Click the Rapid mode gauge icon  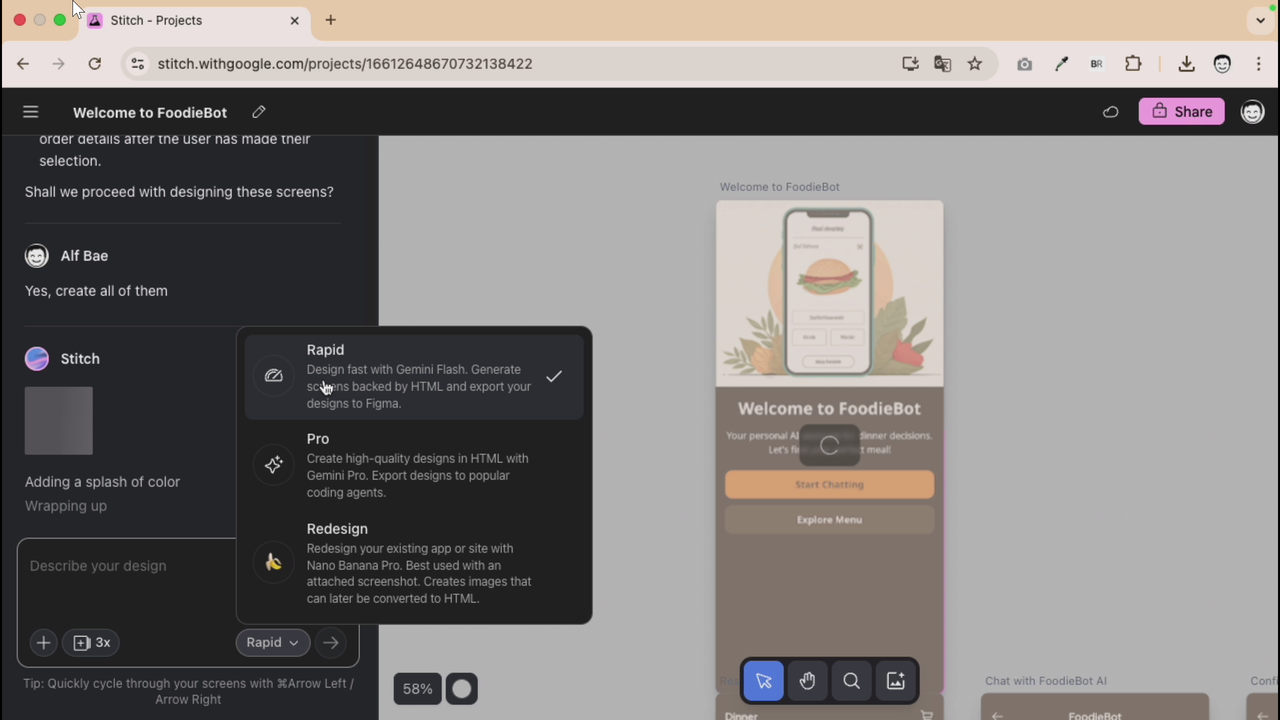click(x=273, y=376)
